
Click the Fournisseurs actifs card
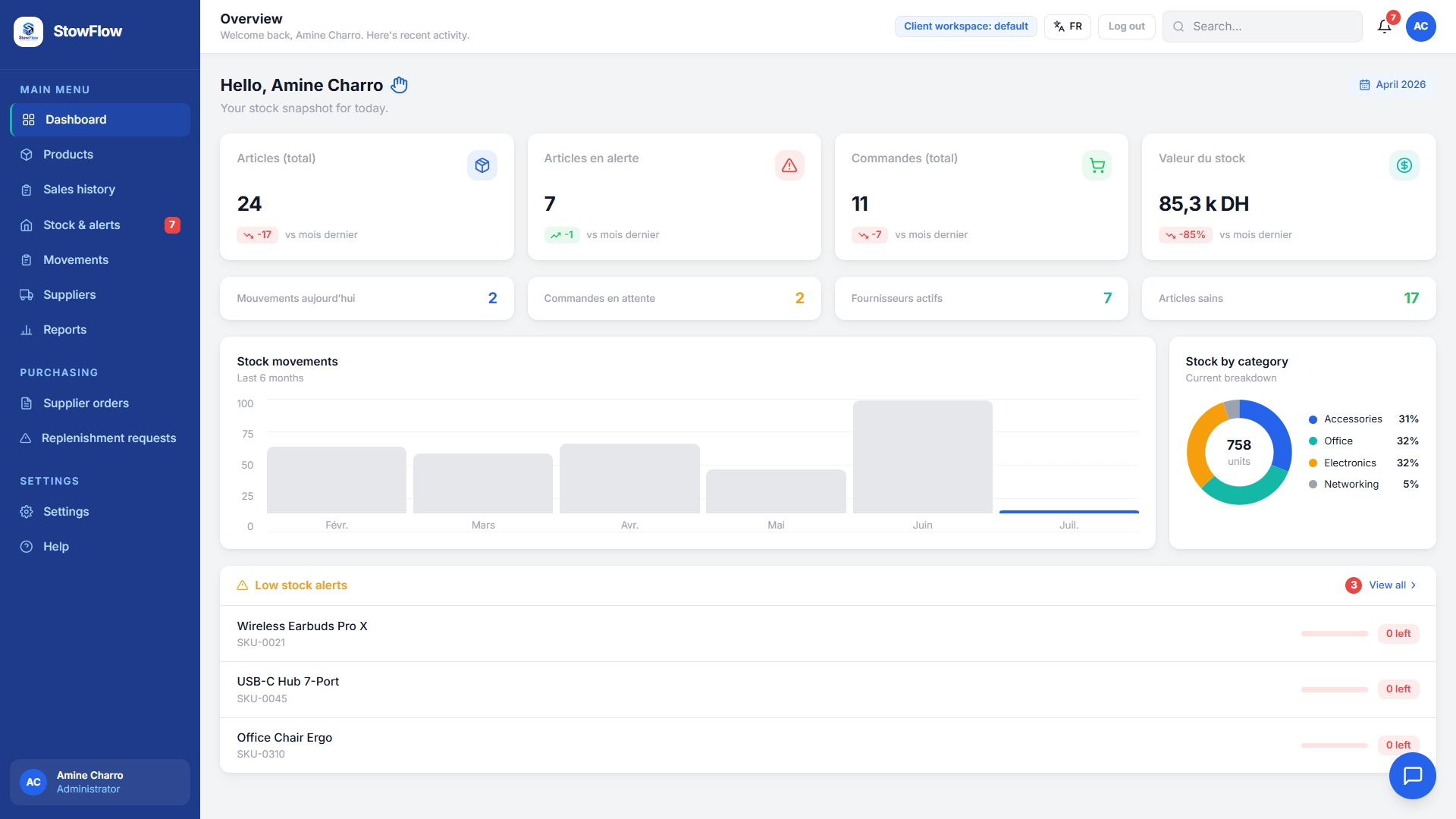(x=981, y=299)
